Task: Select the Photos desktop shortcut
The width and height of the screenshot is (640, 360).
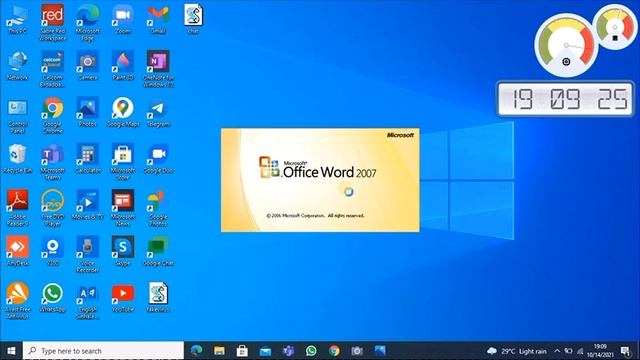Action: (88, 112)
